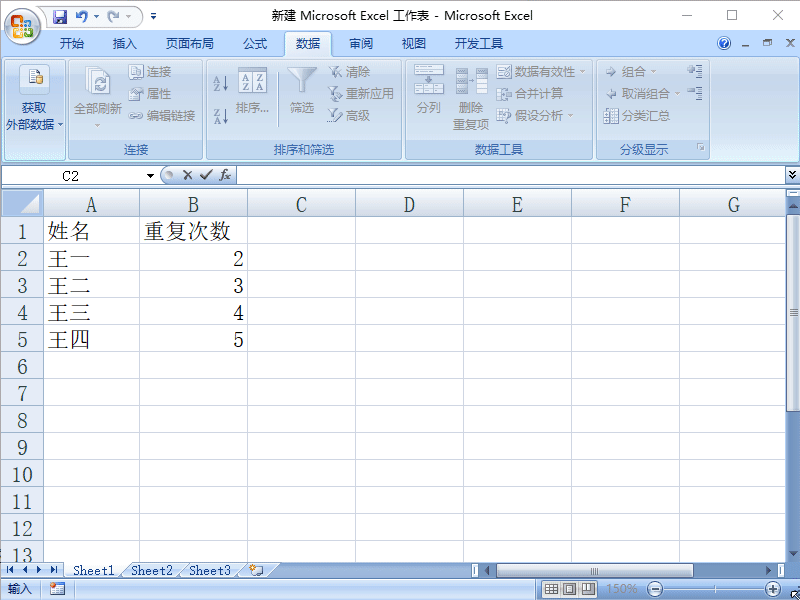Switch to the Formulas (公式) ribbon tab

click(254, 44)
